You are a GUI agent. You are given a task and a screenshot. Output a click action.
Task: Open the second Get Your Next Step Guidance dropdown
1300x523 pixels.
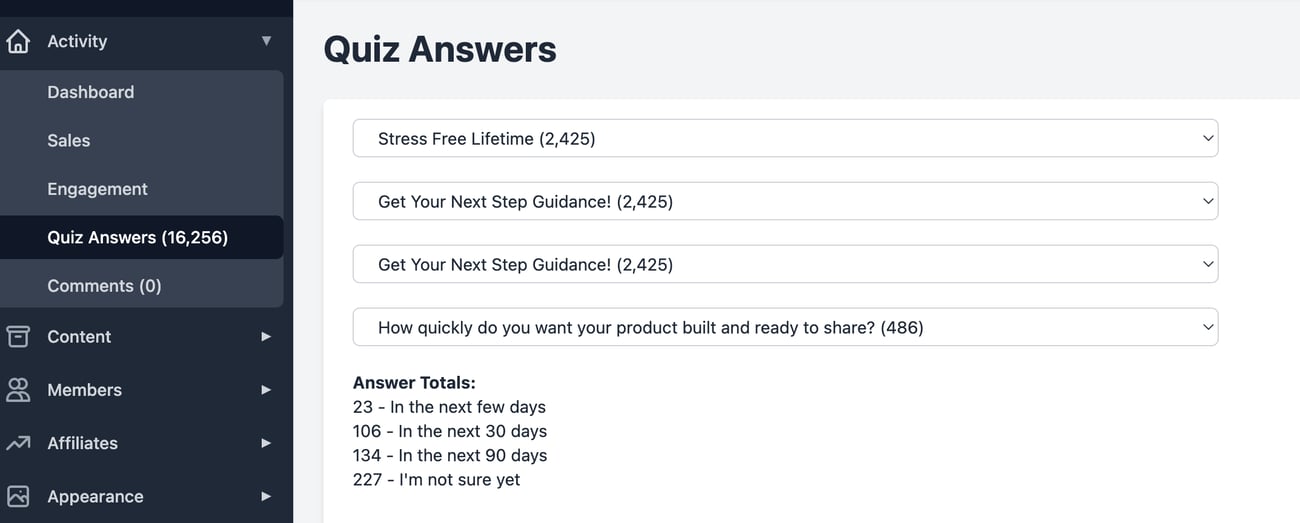pyautogui.click(x=785, y=265)
